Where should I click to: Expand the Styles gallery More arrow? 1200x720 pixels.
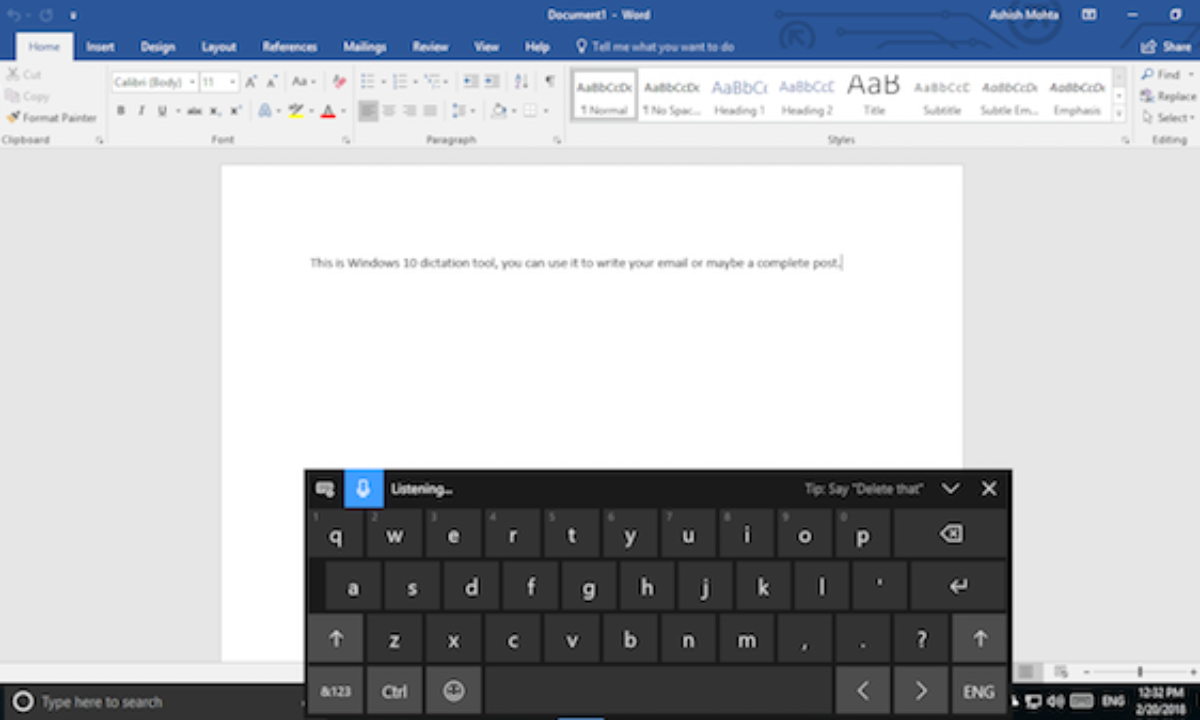1119,115
